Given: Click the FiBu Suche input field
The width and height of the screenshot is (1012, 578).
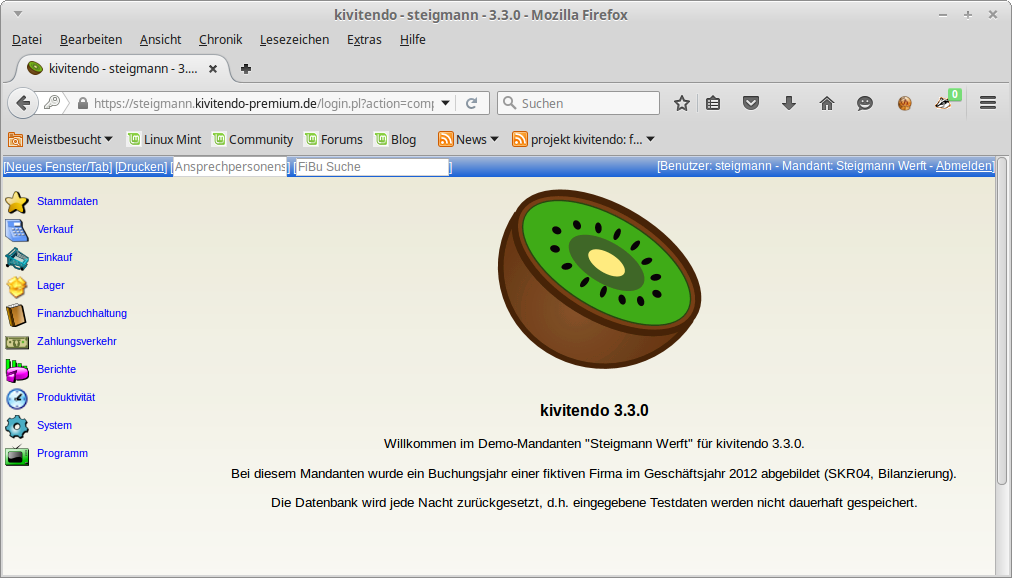Looking at the screenshot, I should 370,167.
